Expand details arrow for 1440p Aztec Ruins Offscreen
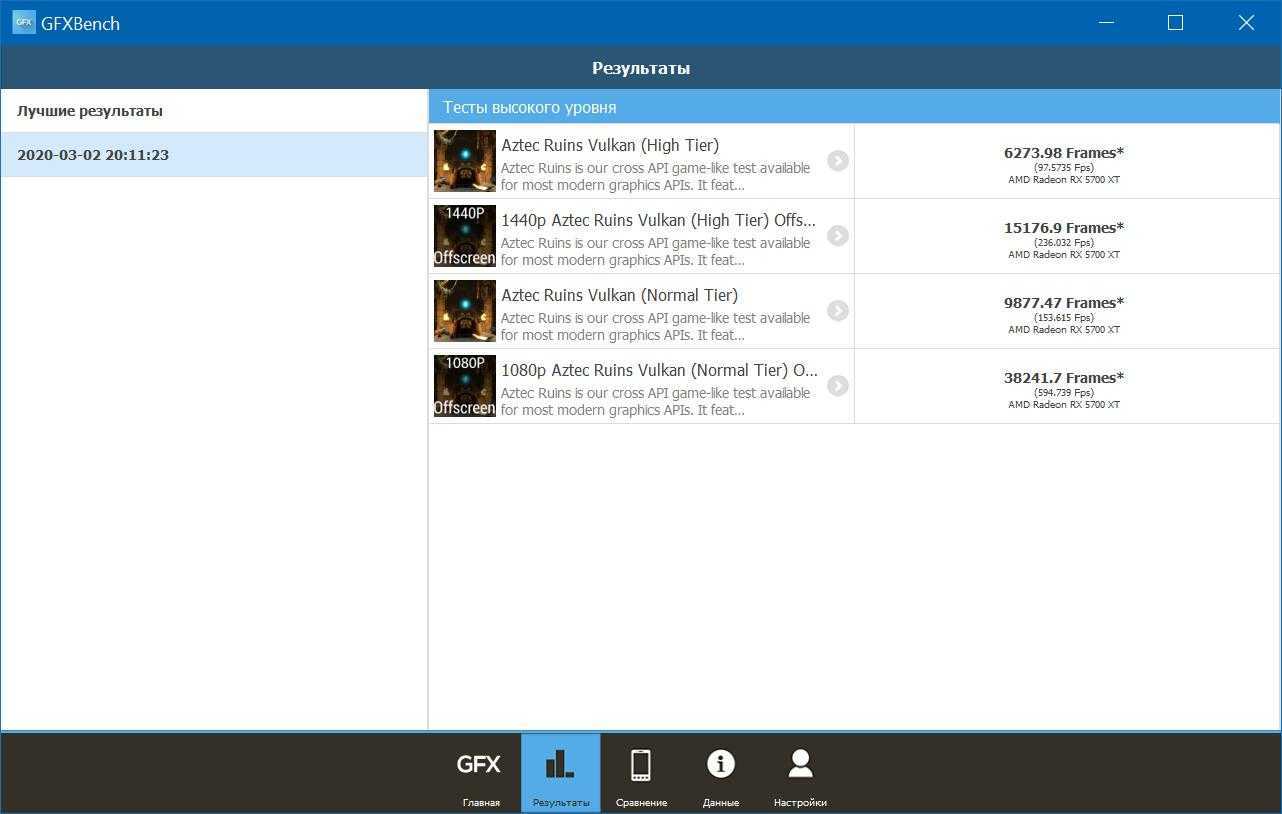 click(x=838, y=236)
